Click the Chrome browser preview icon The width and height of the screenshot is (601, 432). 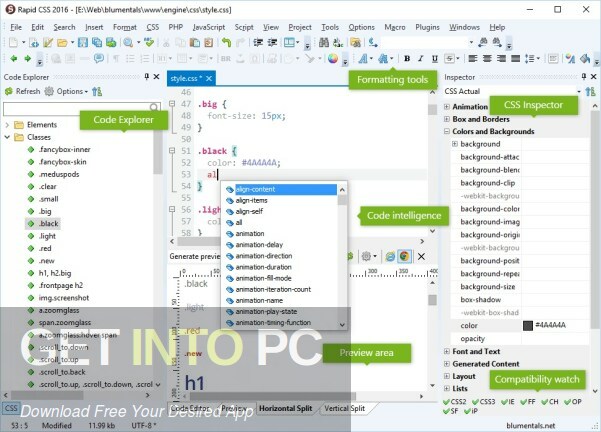click(404, 256)
